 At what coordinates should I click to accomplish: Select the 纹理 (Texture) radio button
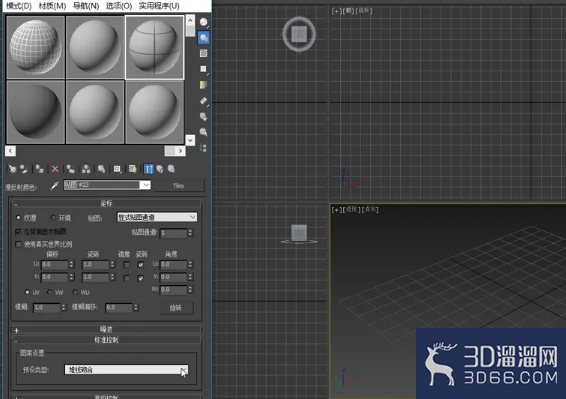[x=18, y=218]
